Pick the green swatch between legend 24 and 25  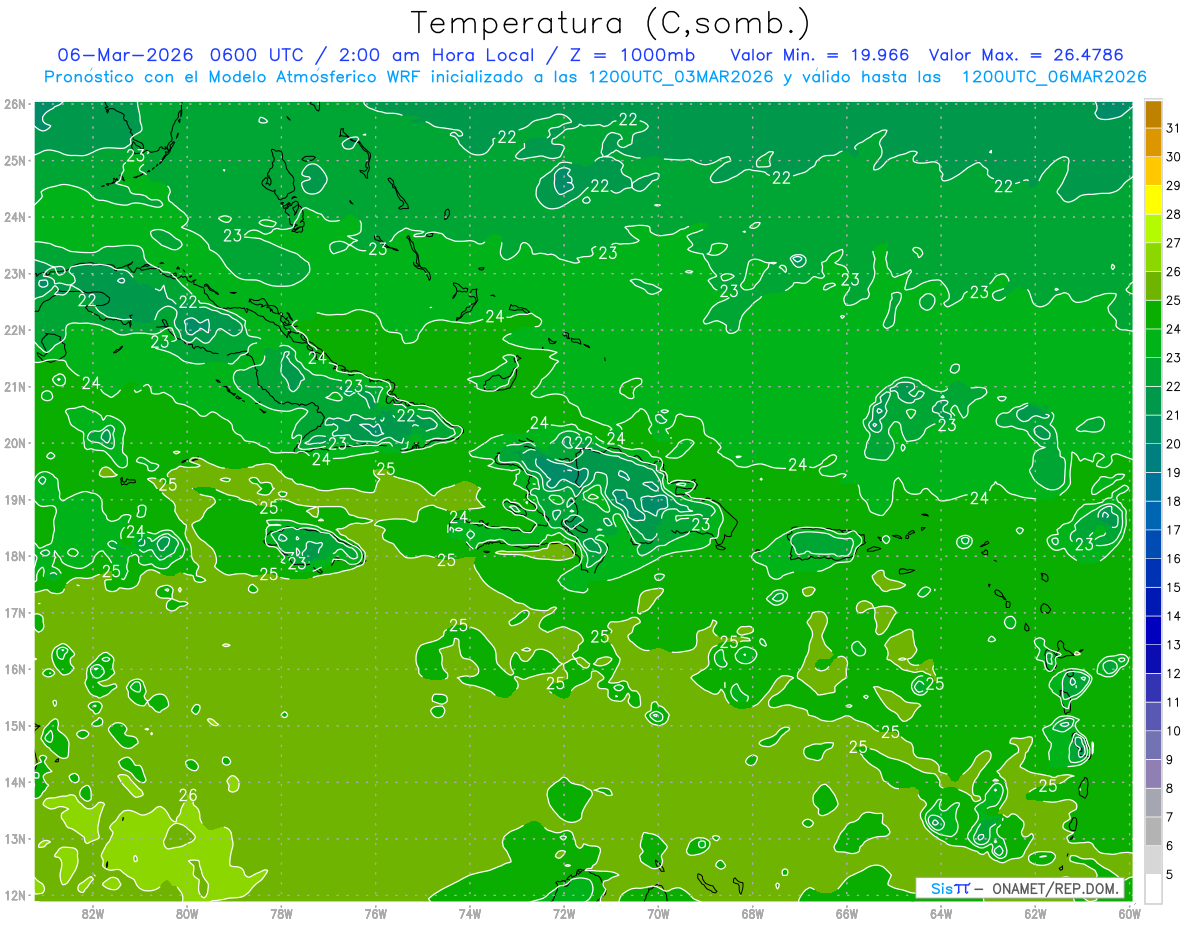coord(1153,315)
